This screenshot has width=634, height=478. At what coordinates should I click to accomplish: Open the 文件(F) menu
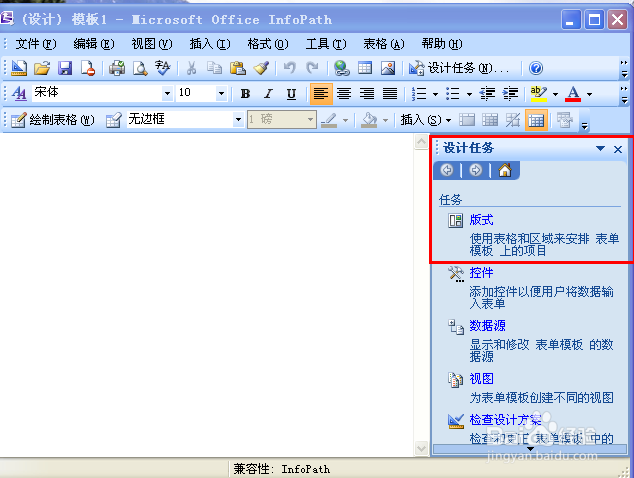tap(36, 44)
